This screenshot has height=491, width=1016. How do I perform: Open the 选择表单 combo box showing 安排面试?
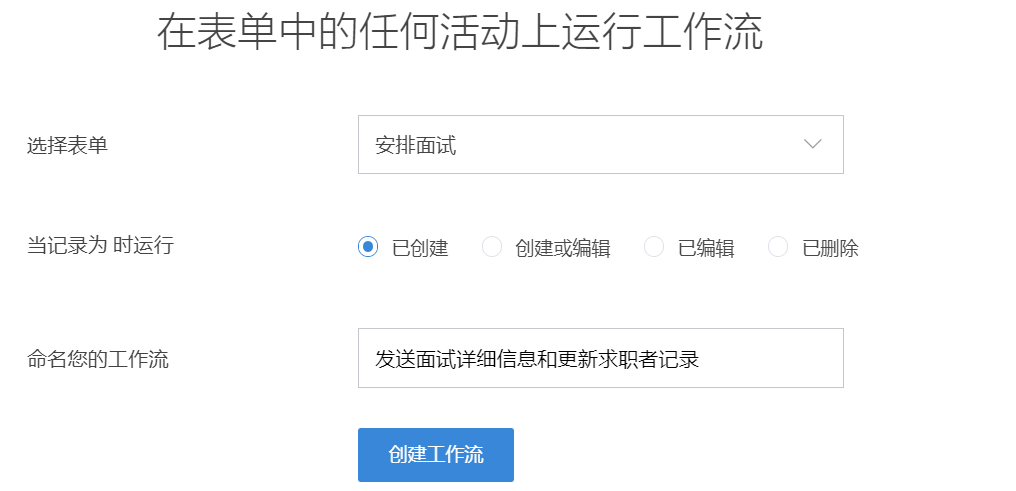600,144
